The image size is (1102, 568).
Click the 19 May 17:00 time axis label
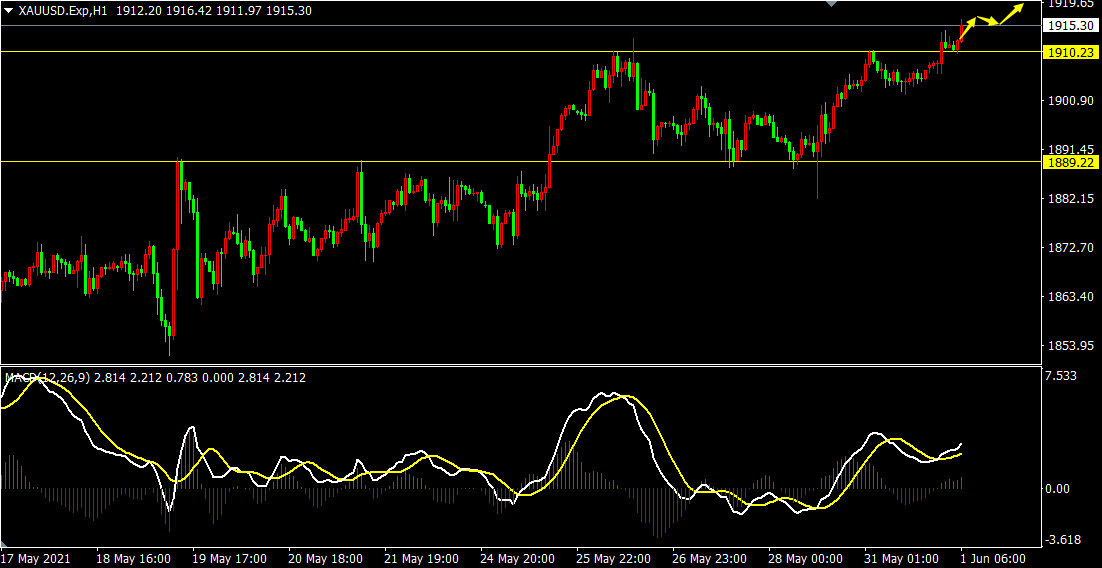(x=231, y=558)
